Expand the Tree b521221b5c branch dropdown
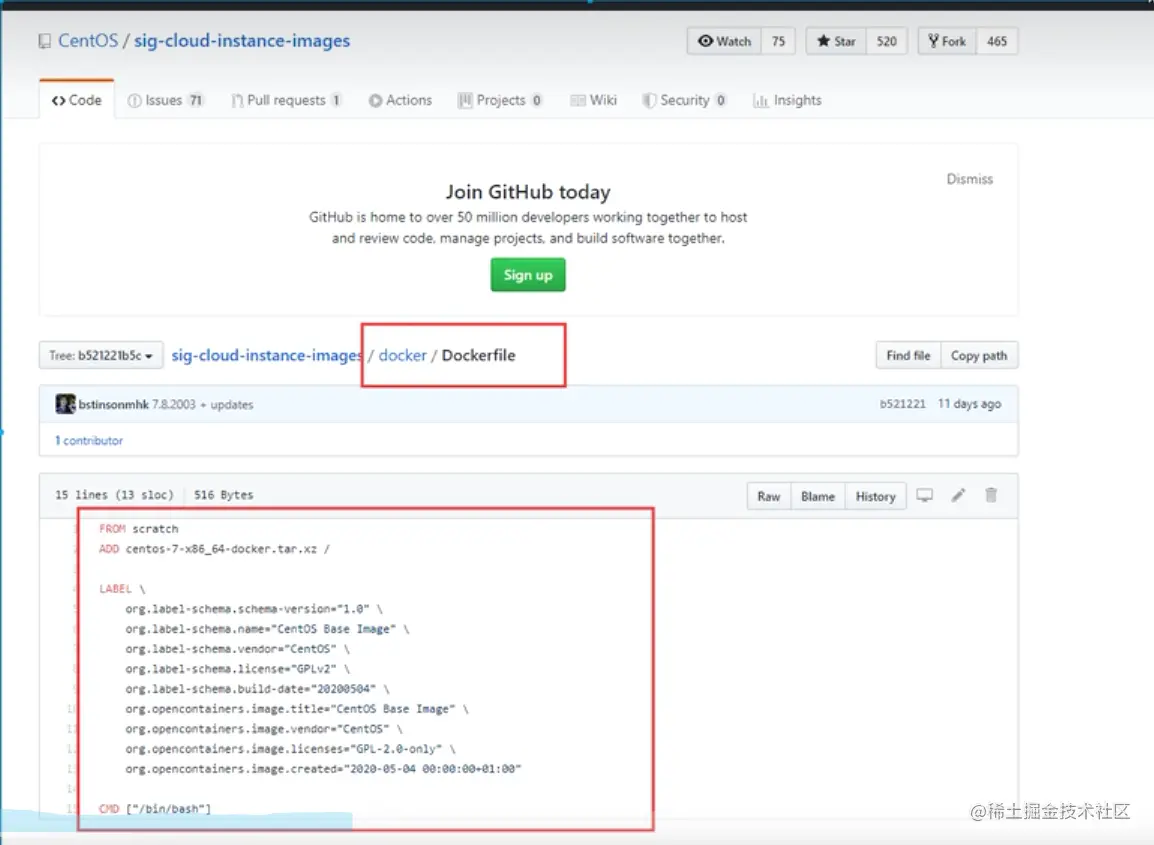The width and height of the screenshot is (1154, 845). point(101,356)
